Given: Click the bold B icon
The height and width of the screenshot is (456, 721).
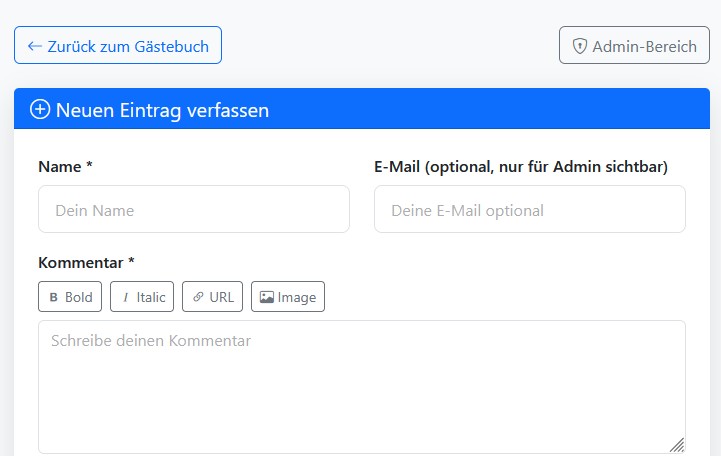Looking at the screenshot, I should coord(54,297).
